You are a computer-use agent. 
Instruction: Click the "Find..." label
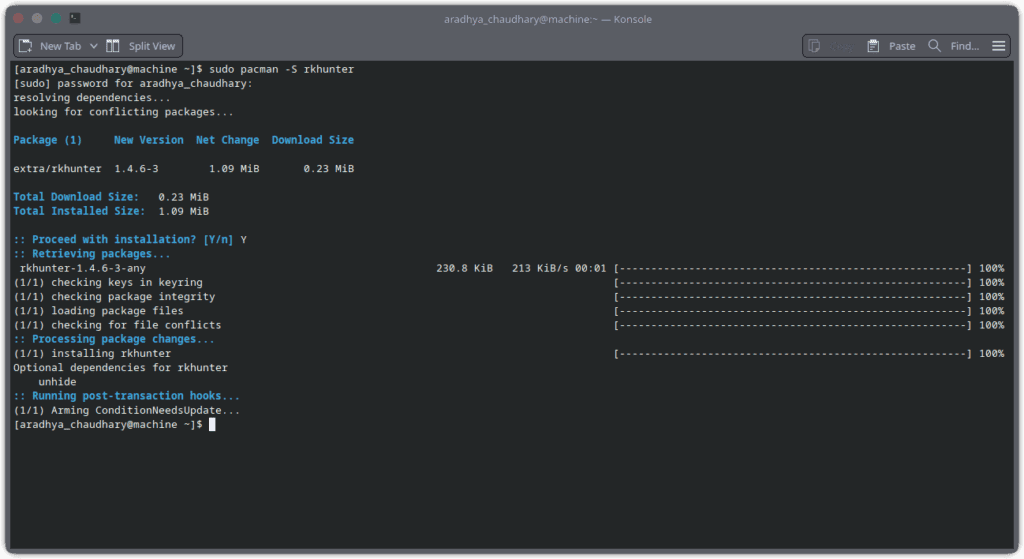click(x=965, y=46)
